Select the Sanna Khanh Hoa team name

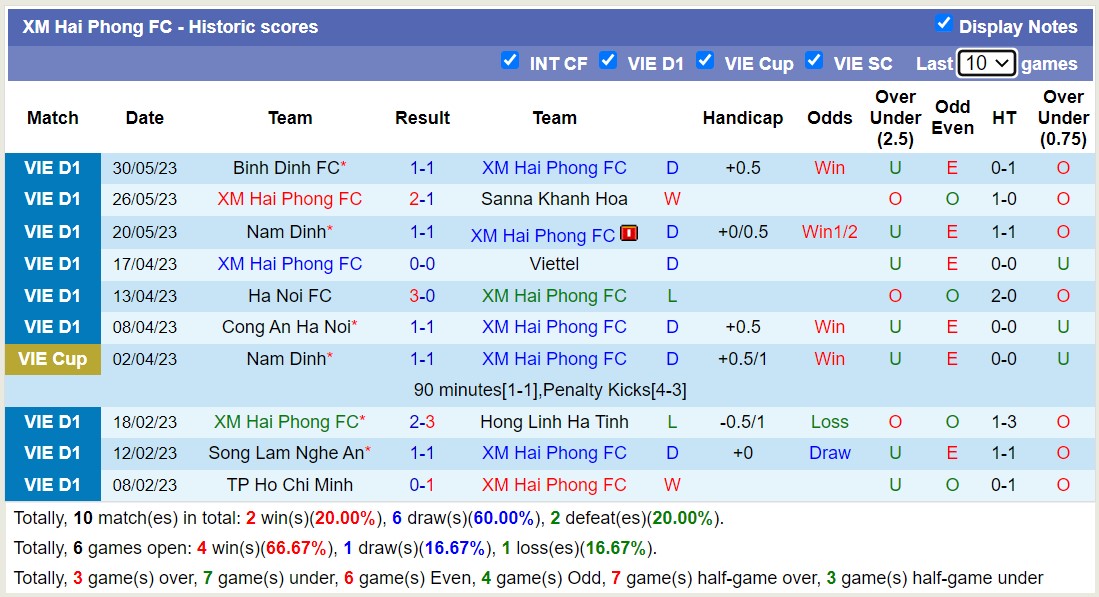pyautogui.click(x=554, y=199)
